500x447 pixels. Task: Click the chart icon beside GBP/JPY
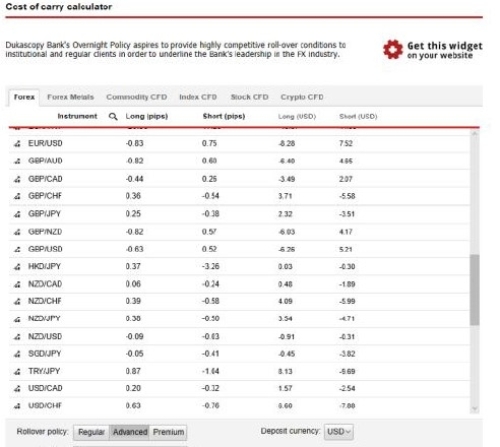click(x=17, y=214)
